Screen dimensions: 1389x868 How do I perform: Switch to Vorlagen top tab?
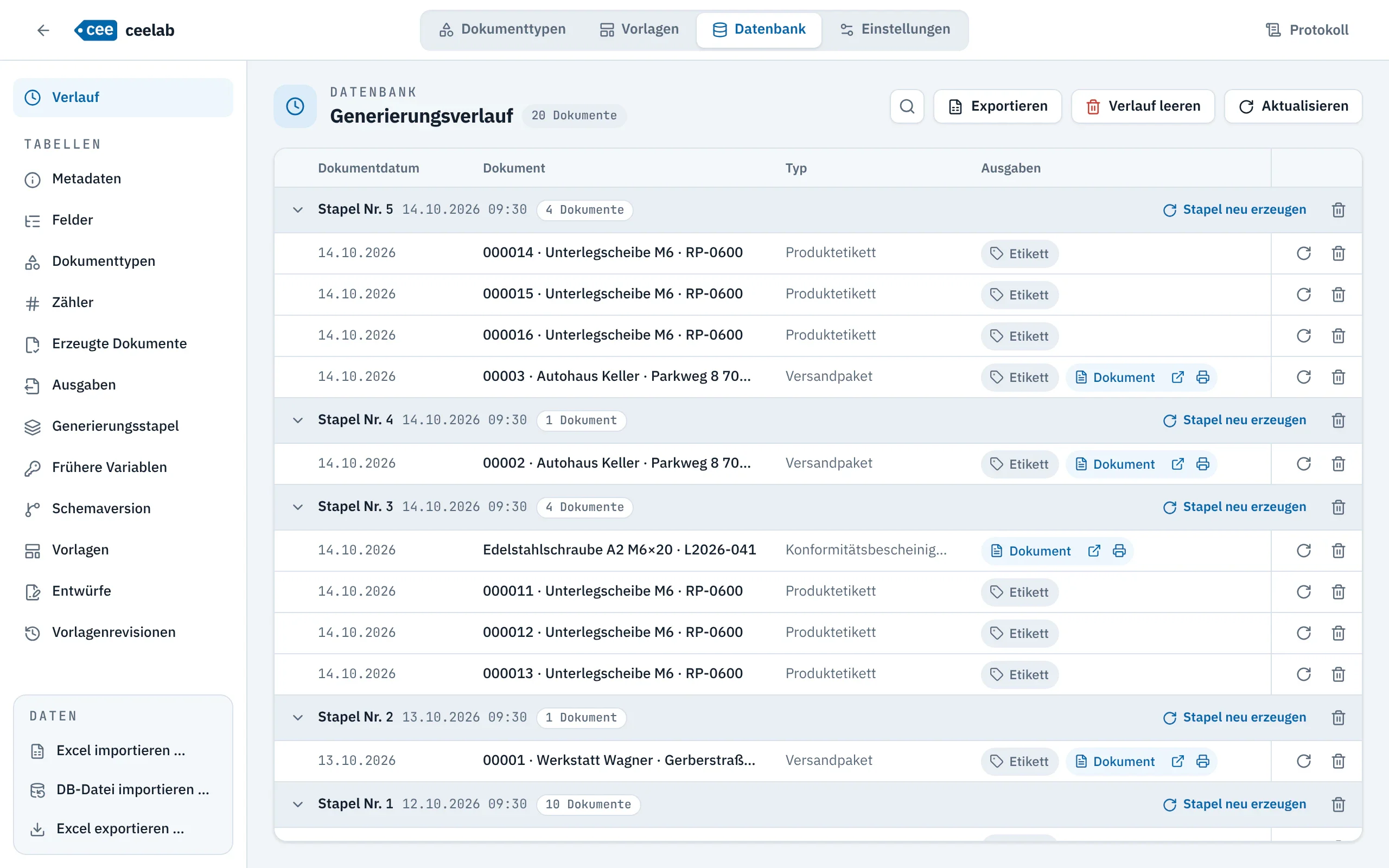(639, 29)
